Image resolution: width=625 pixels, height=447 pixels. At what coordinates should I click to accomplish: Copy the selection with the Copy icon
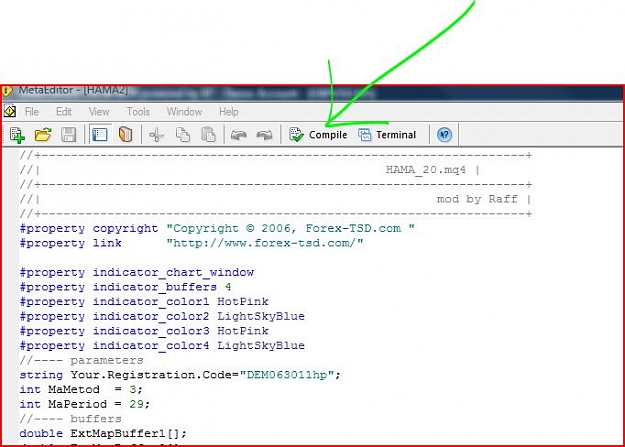183,135
